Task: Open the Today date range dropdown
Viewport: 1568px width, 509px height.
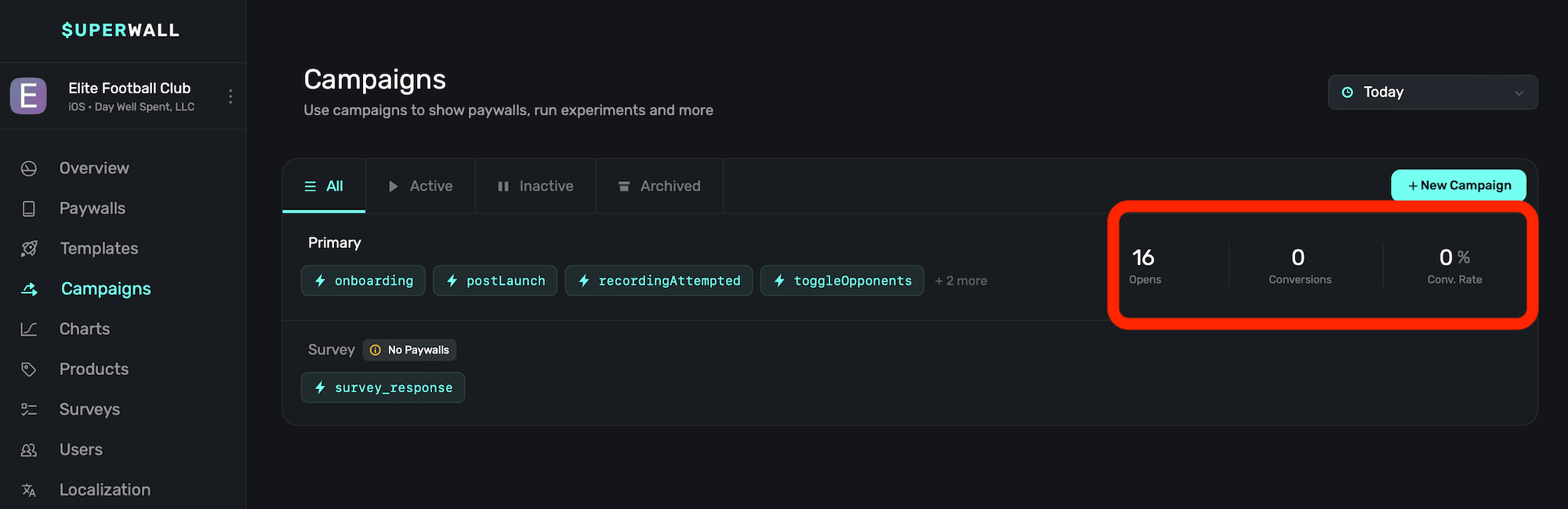Action: [x=1432, y=93]
